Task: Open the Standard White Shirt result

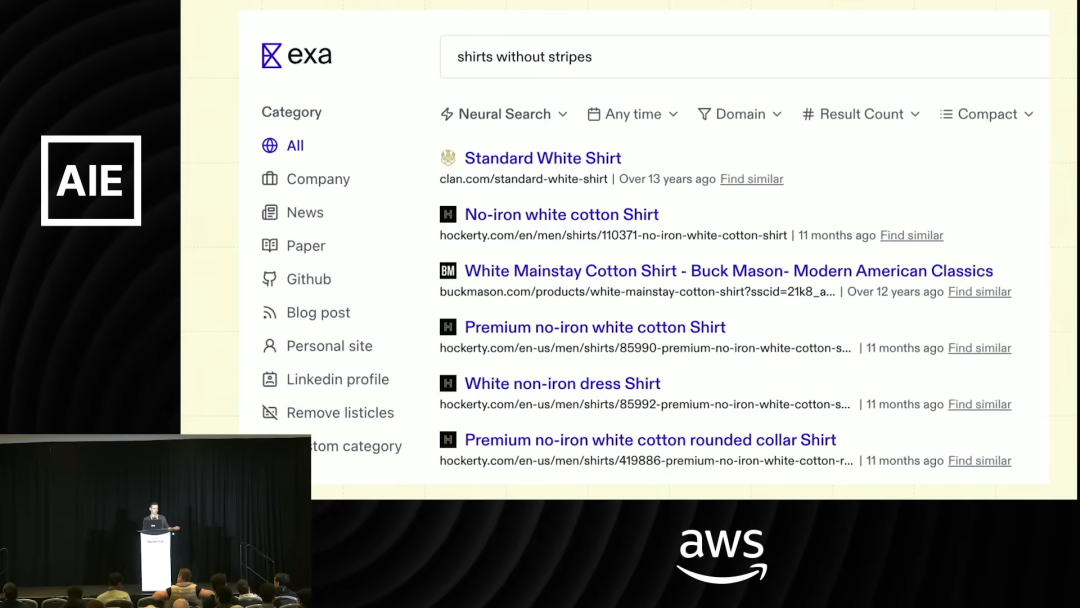Action: (x=543, y=158)
